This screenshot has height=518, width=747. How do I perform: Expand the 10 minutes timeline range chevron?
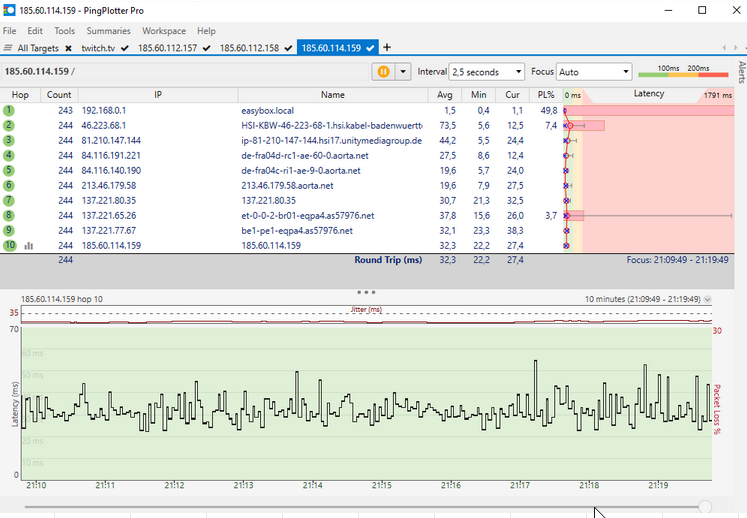tap(708, 299)
